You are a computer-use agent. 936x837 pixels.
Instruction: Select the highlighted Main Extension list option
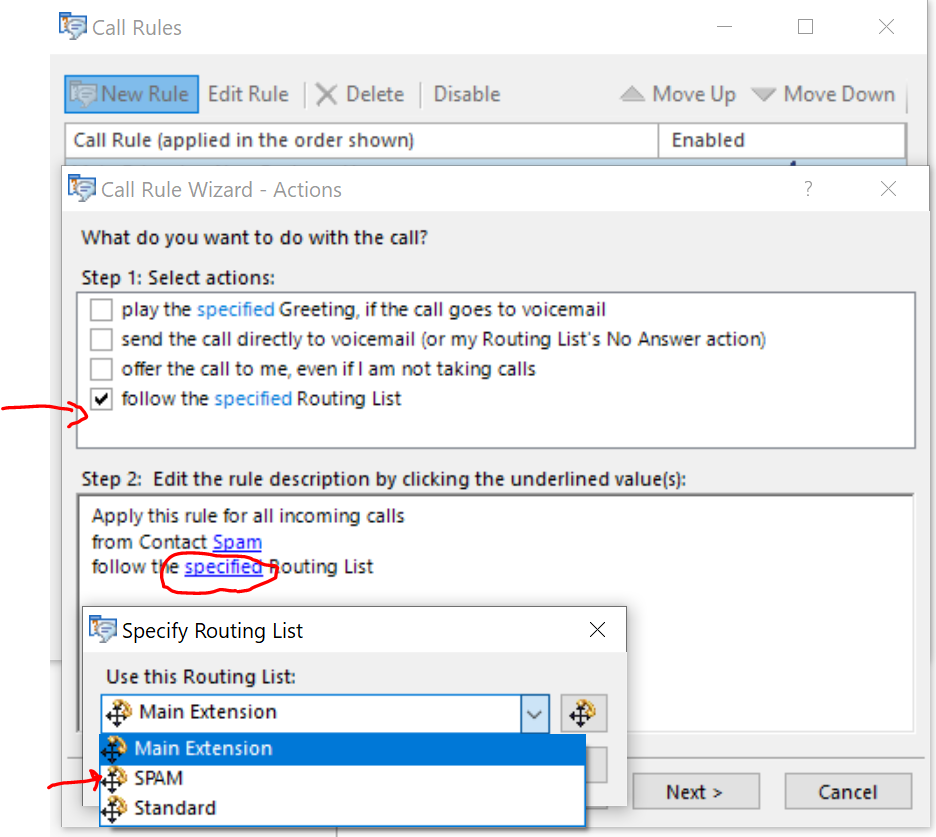tap(202, 748)
